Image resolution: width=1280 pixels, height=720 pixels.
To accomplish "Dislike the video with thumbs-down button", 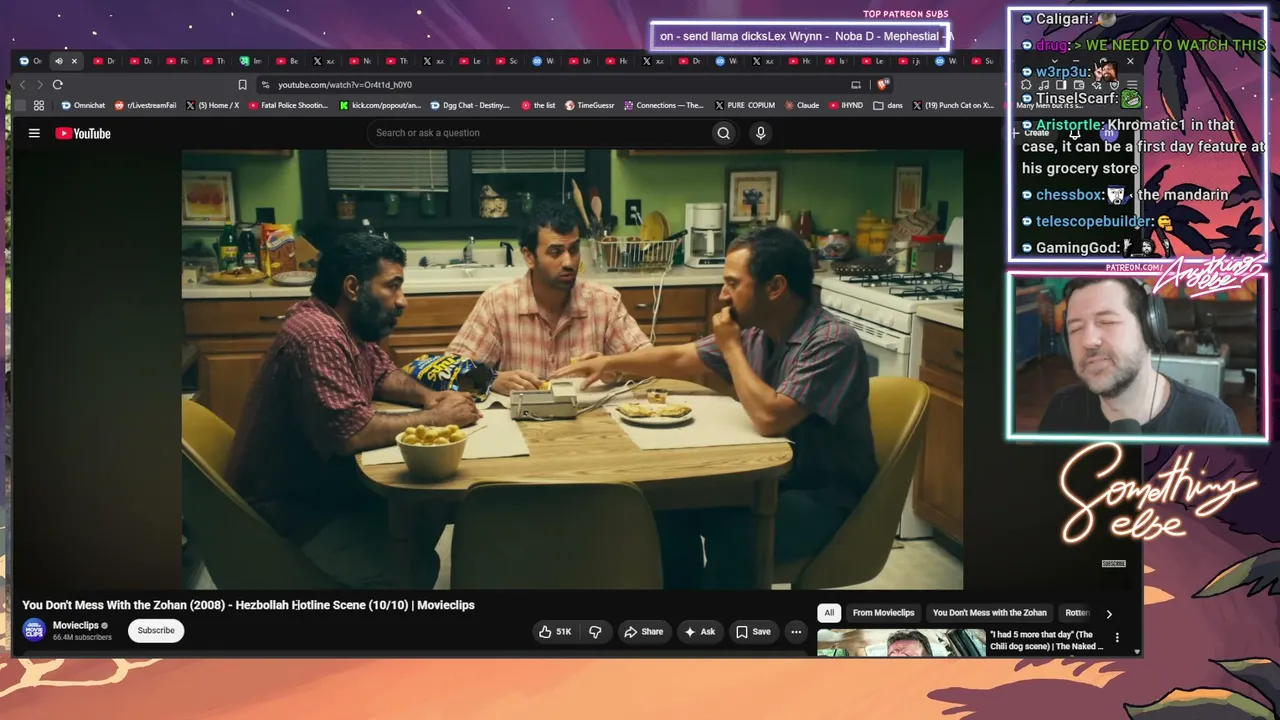I will (x=596, y=632).
